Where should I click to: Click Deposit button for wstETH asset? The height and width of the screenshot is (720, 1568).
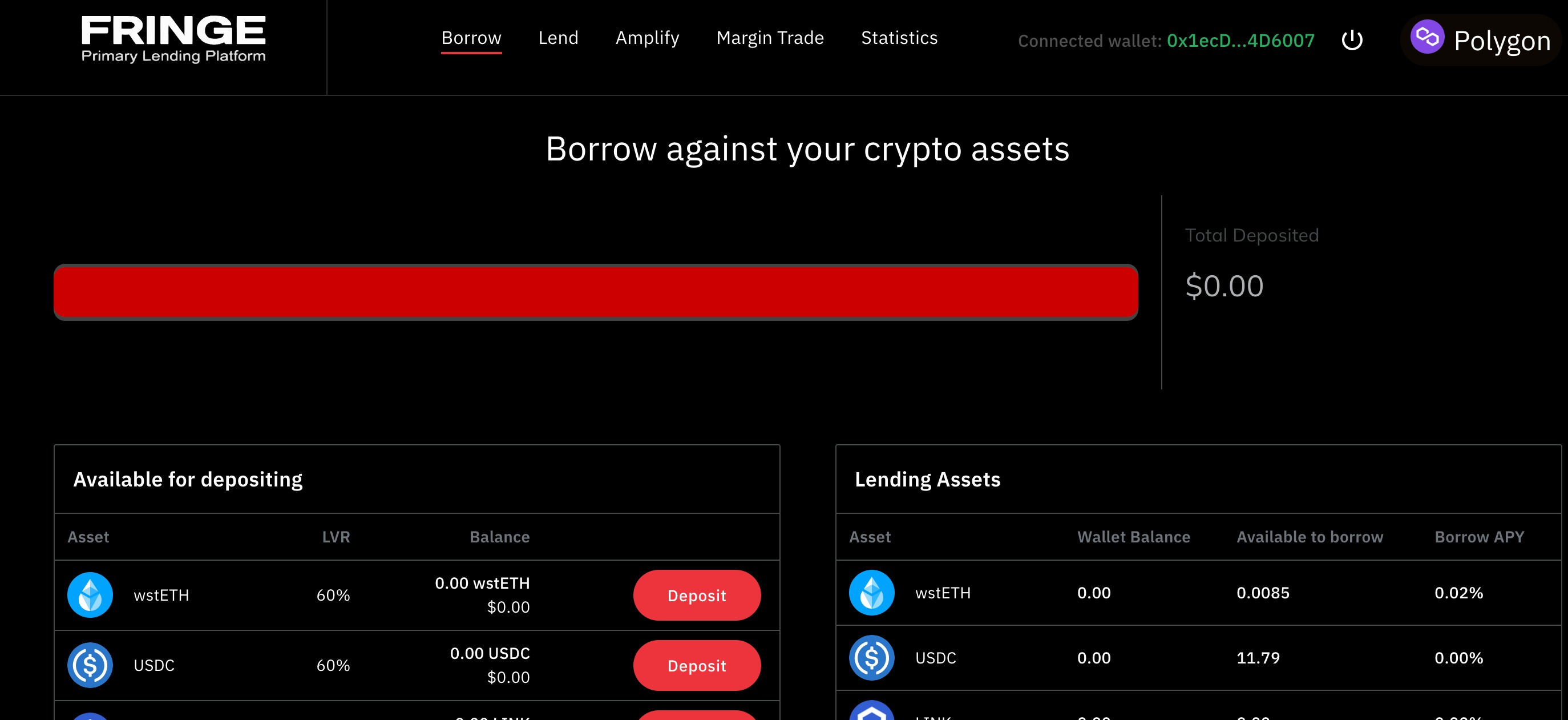click(696, 594)
